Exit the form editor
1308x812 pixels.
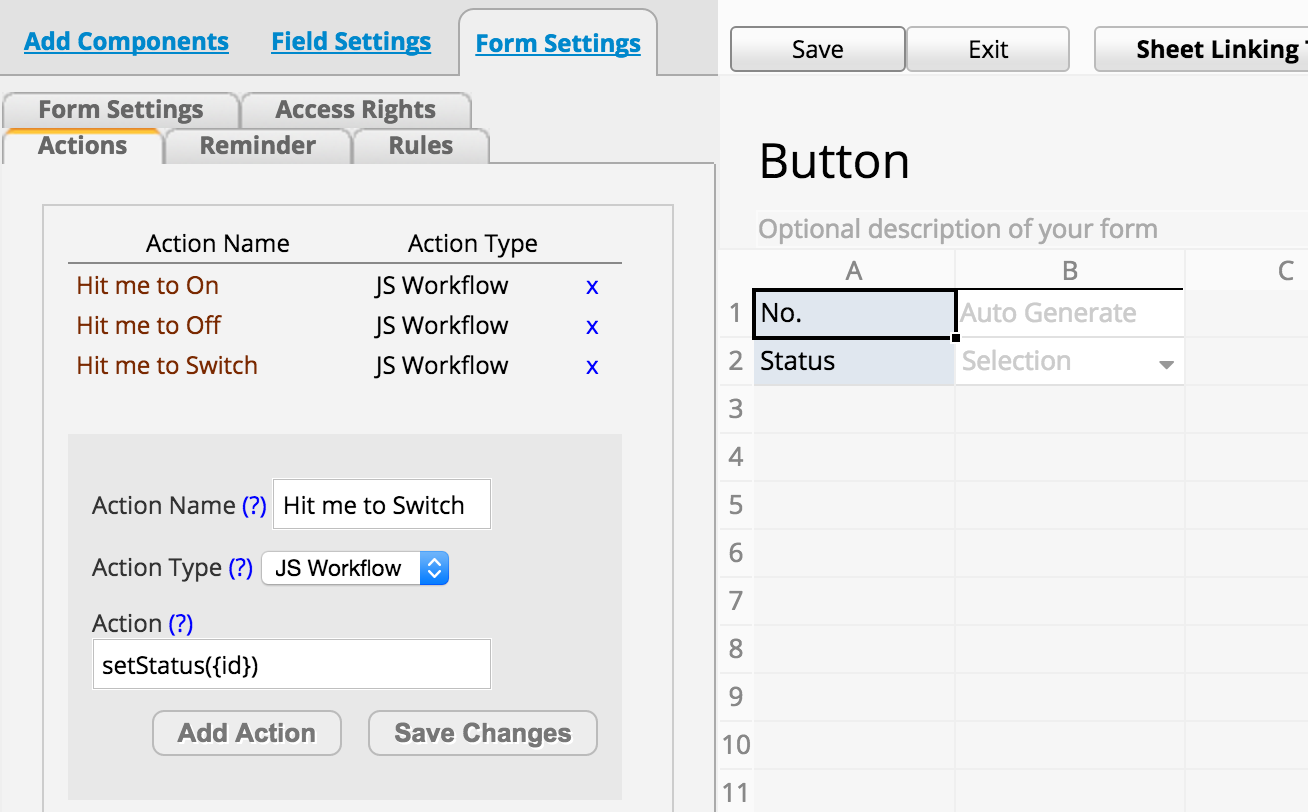coord(987,49)
